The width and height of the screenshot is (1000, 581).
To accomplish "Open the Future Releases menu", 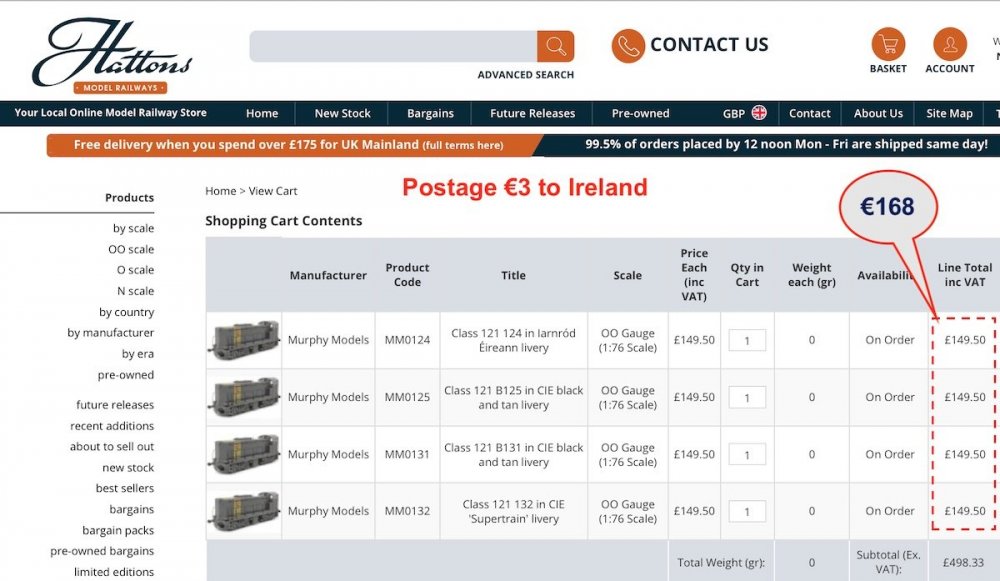I will click(532, 113).
